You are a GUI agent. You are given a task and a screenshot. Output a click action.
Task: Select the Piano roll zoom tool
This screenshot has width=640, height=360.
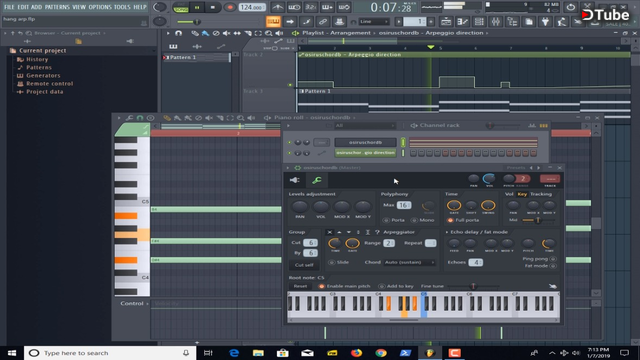click(x=241, y=118)
